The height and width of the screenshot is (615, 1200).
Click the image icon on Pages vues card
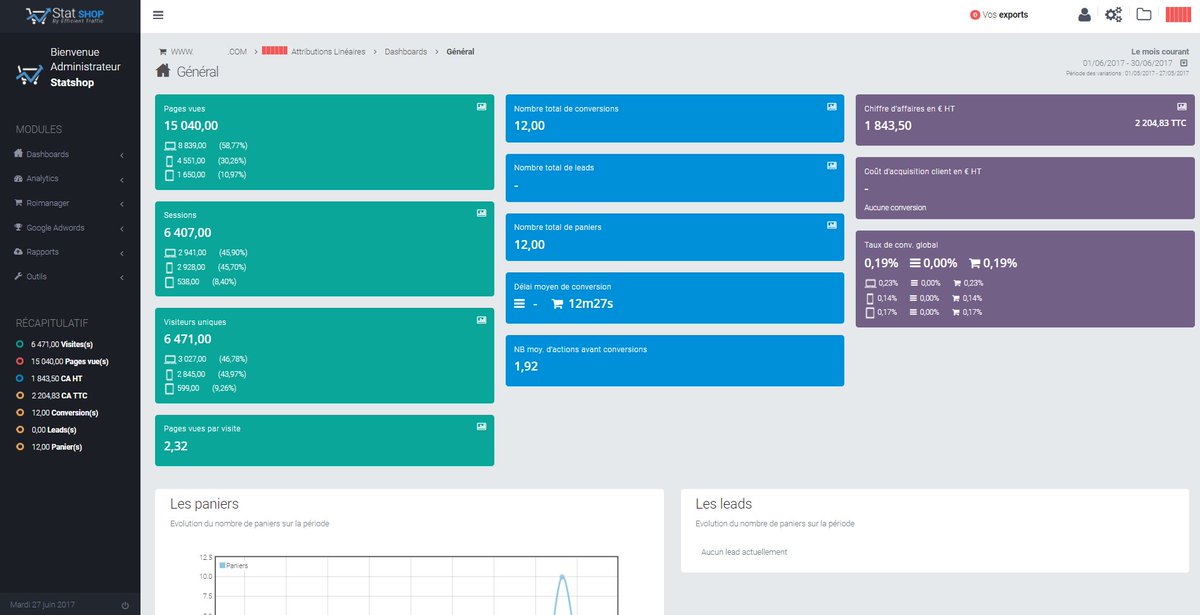click(x=482, y=106)
